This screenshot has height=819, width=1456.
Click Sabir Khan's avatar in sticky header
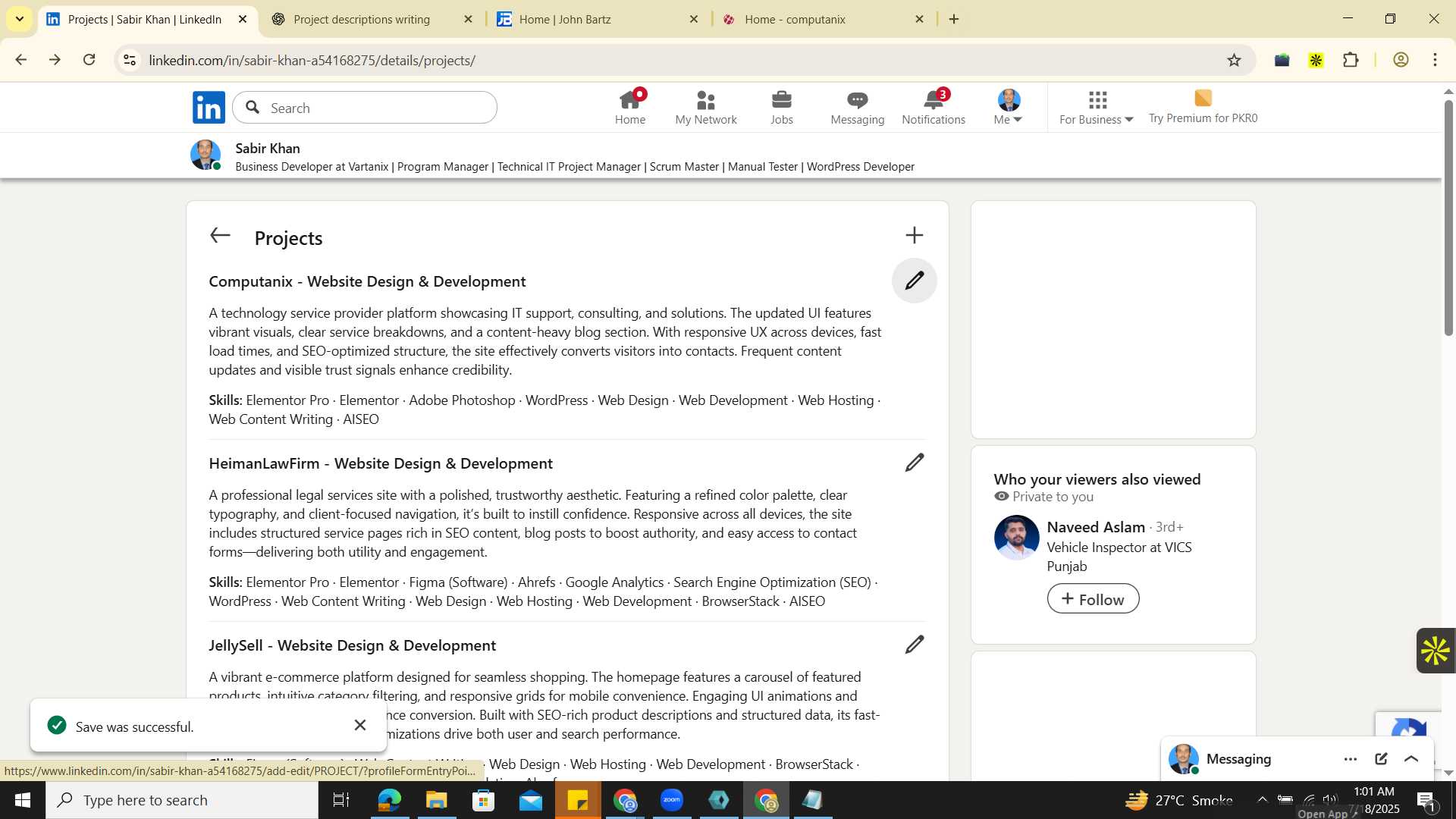(x=206, y=155)
